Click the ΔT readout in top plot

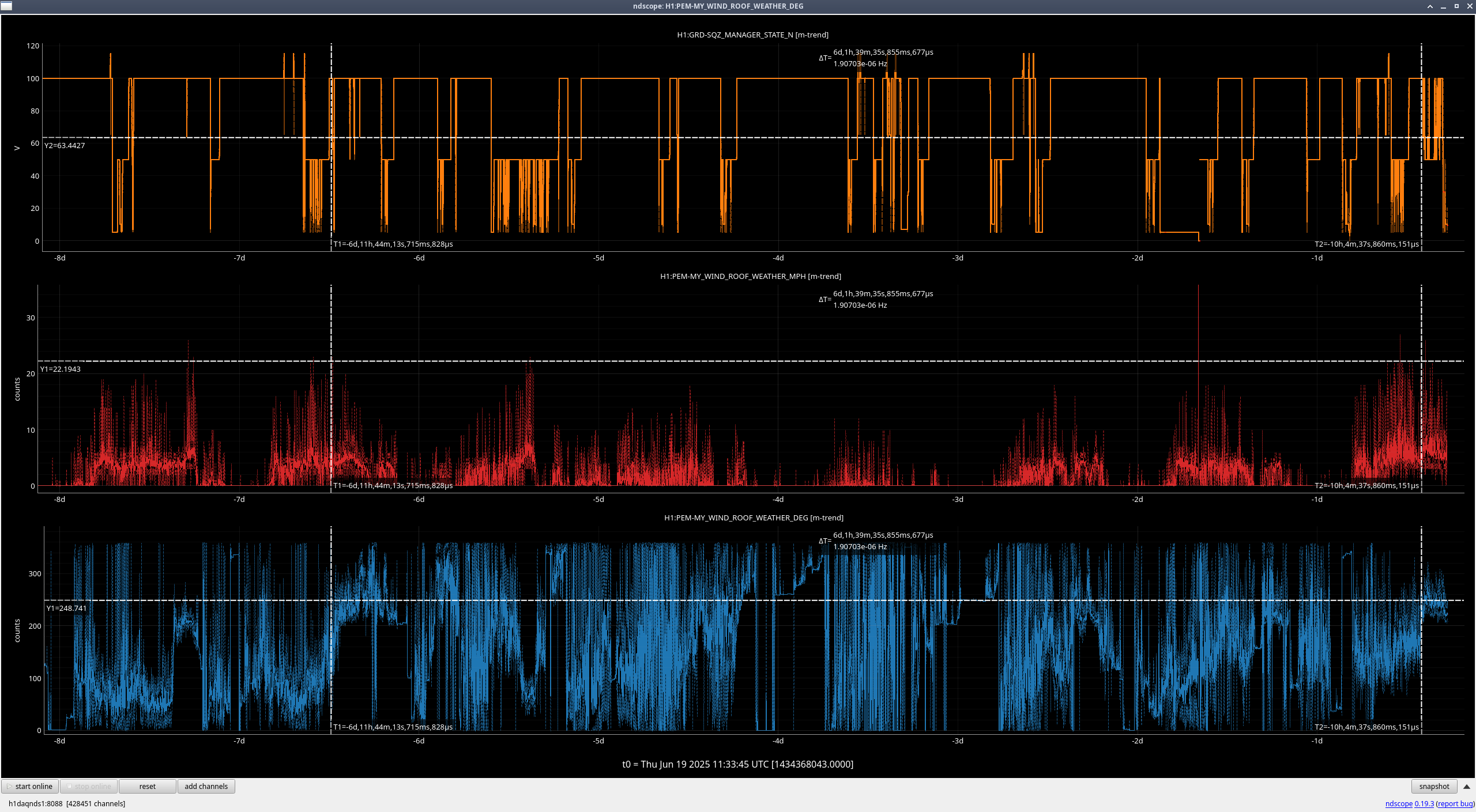click(x=876, y=58)
